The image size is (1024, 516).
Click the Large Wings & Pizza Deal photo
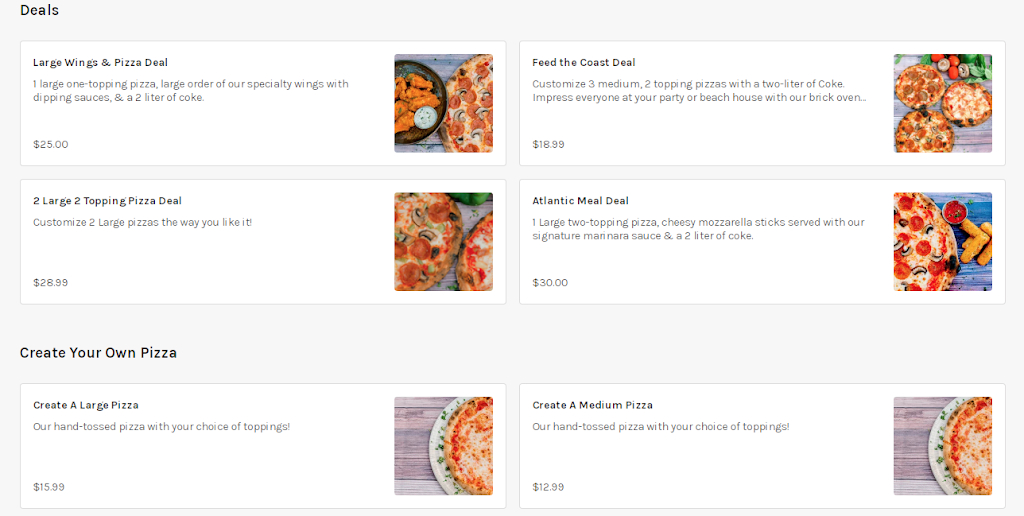pyautogui.click(x=443, y=103)
